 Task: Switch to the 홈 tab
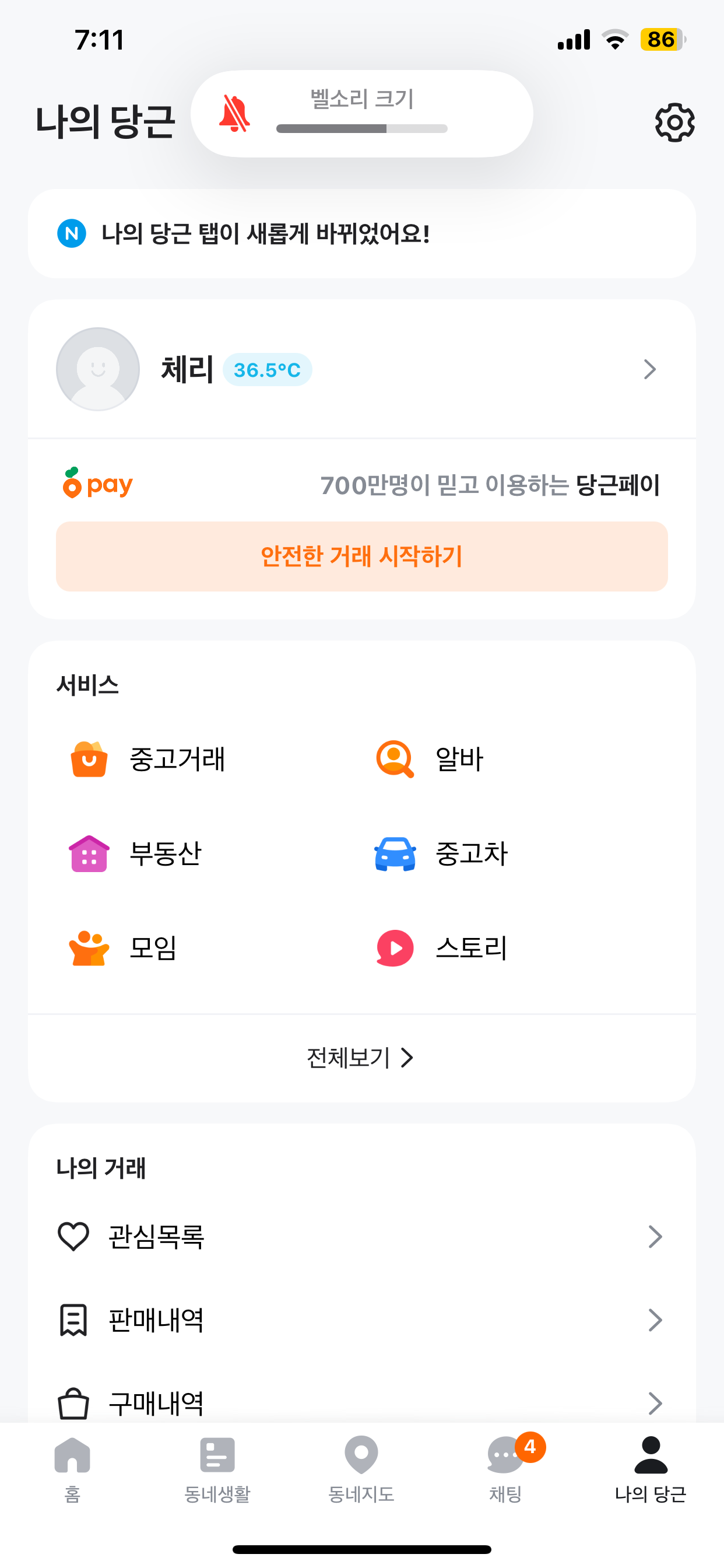[72, 1468]
